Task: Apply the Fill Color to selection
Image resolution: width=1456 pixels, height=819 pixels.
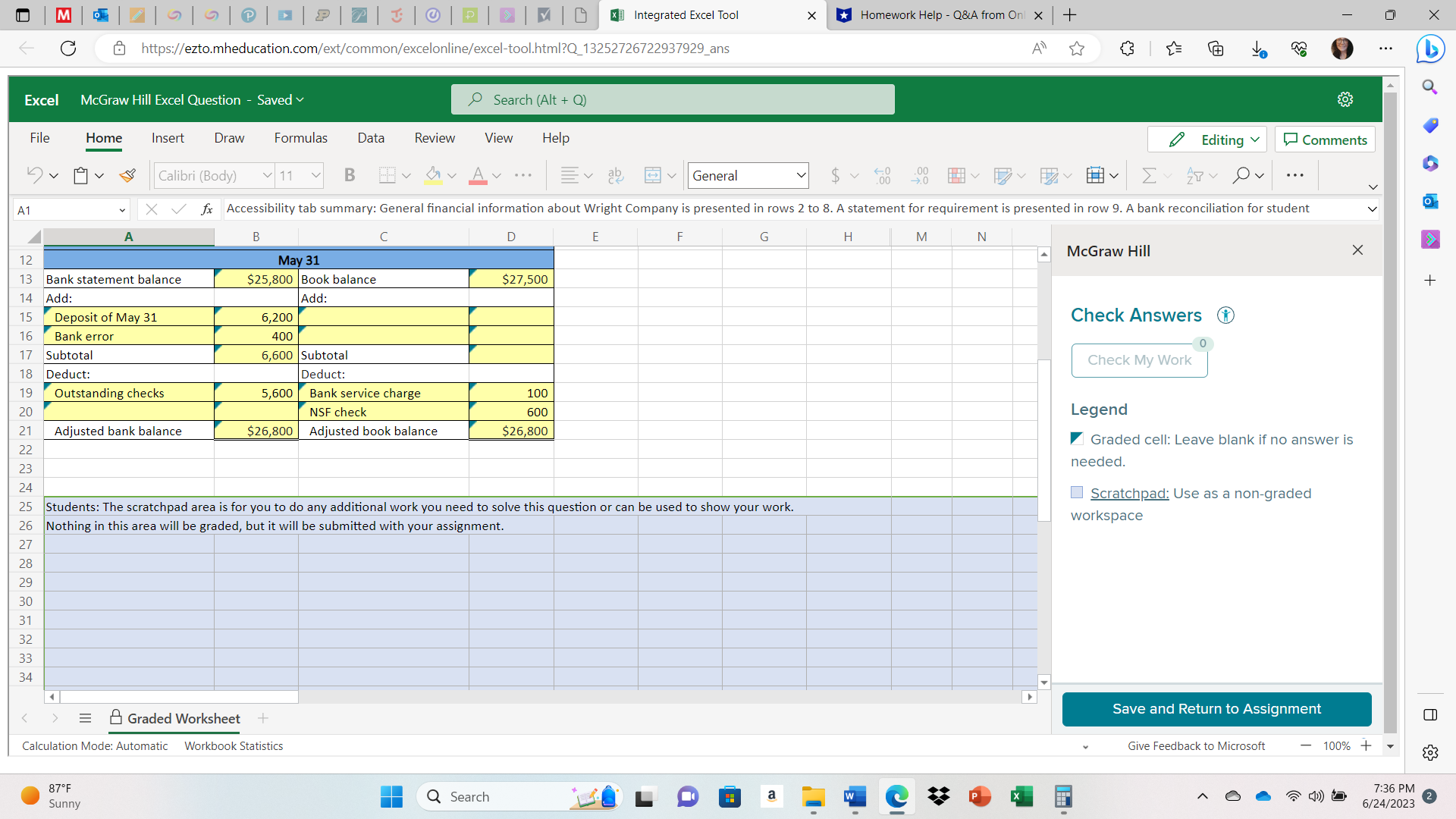Action: 434,175
